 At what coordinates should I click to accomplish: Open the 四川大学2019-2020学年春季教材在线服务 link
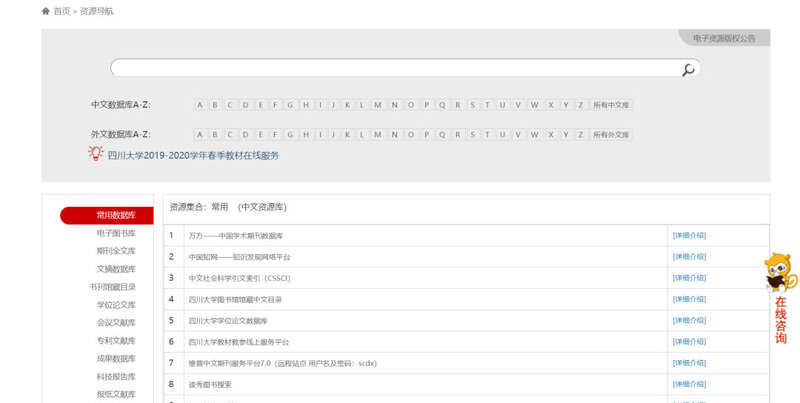pyautogui.click(x=193, y=156)
